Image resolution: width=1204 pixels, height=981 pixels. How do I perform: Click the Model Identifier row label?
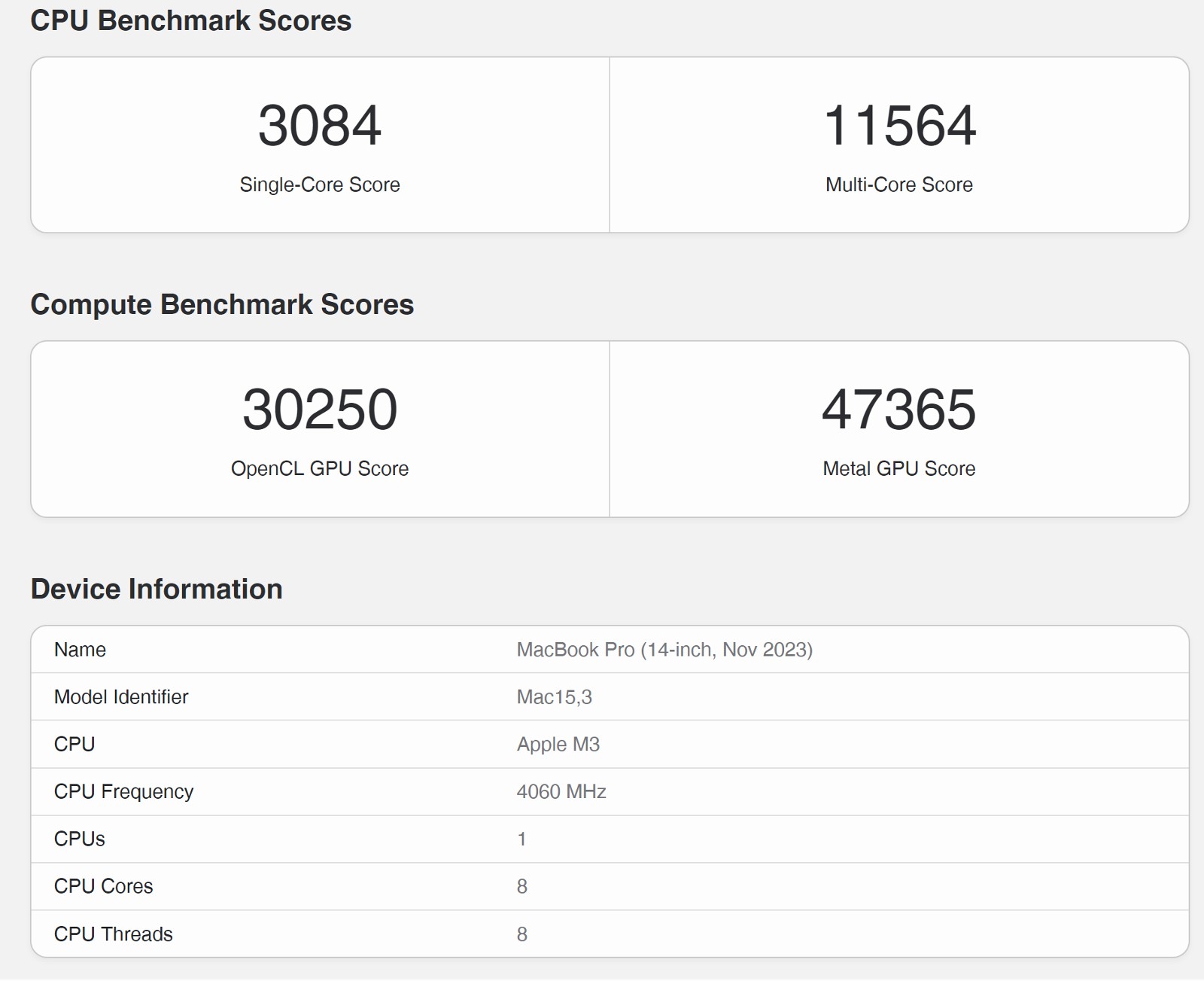121,697
